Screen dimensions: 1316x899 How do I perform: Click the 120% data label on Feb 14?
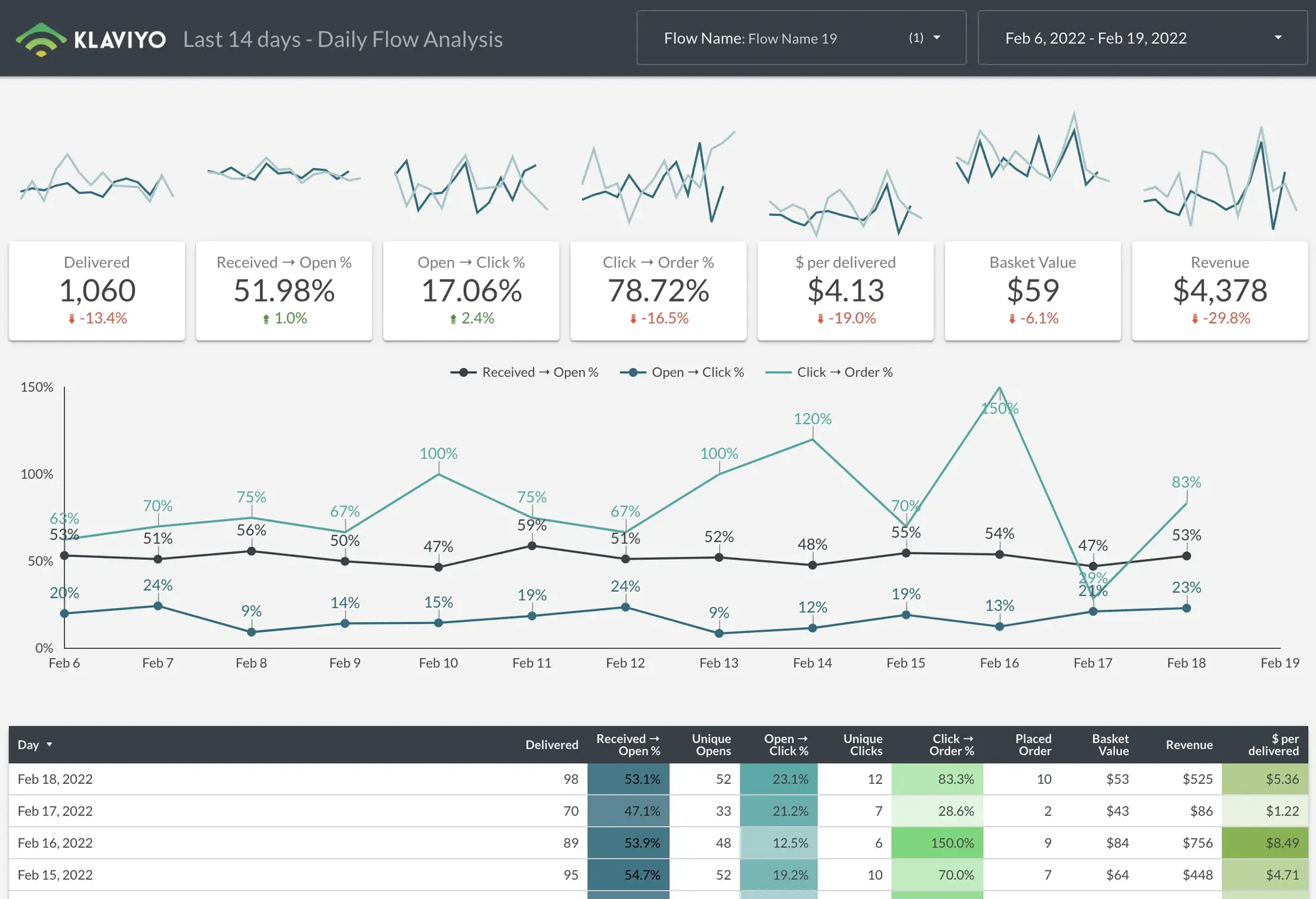813,419
